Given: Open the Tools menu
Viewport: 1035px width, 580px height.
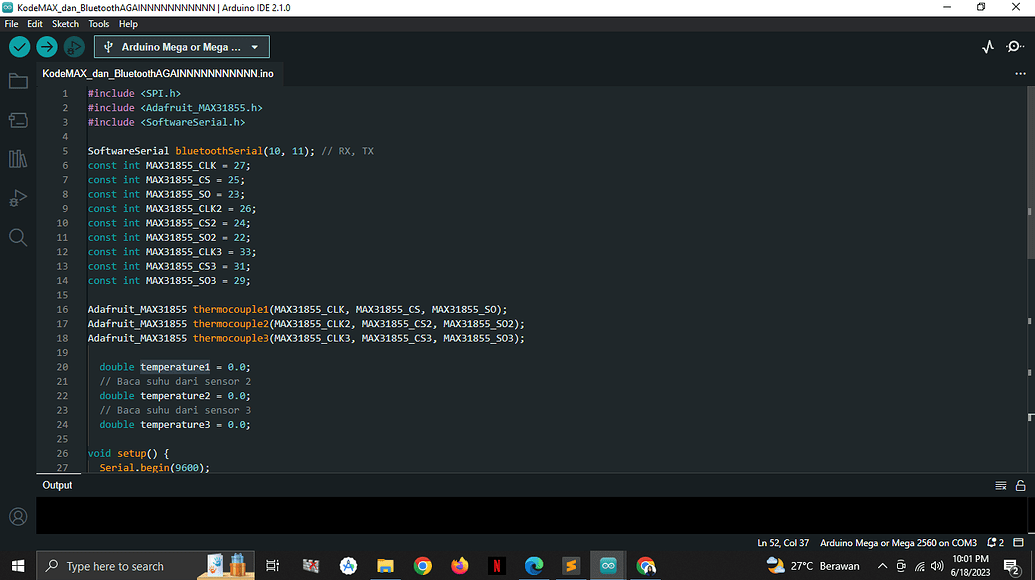Looking at the screenshot, I should click(x=99, y=23).
